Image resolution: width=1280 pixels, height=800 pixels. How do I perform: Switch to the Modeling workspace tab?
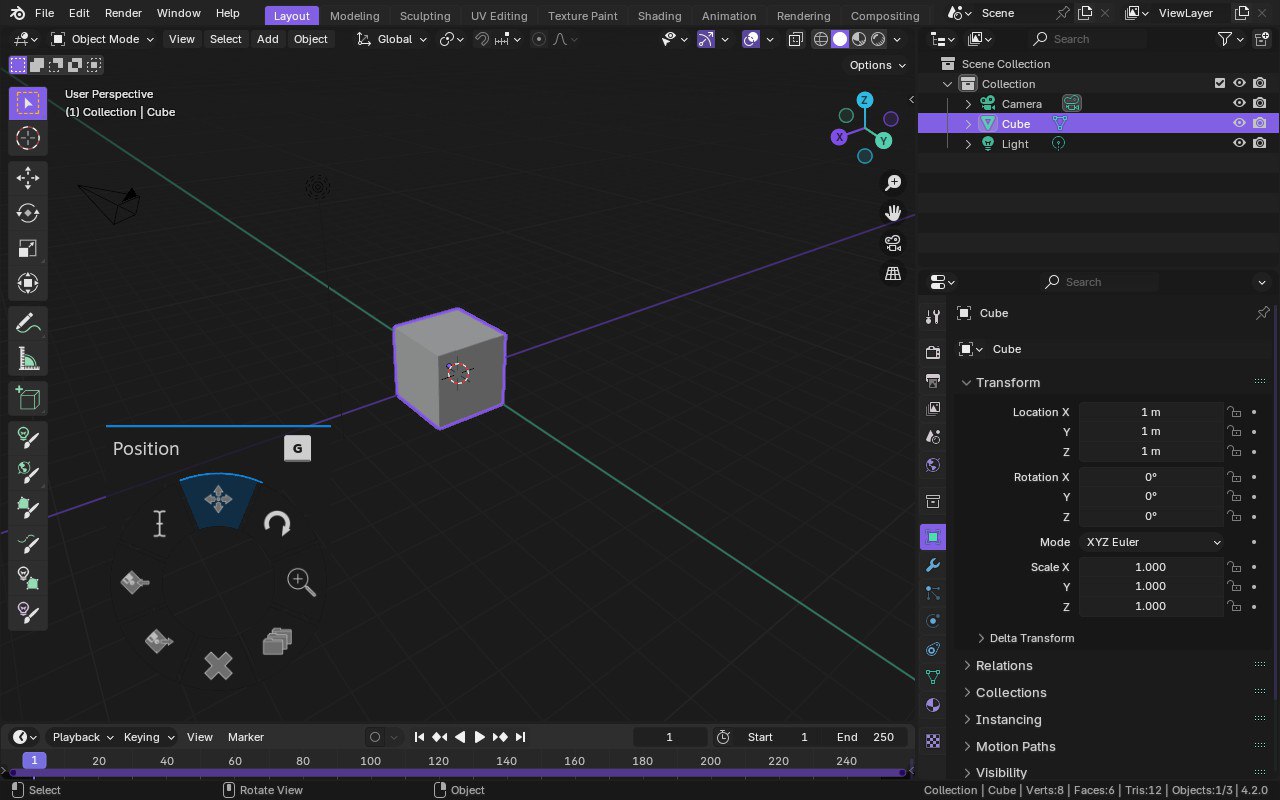[354, 16]
